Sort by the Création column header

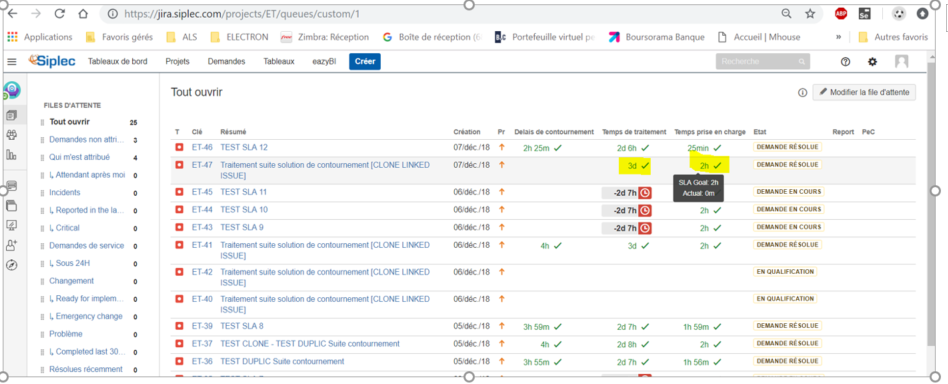pos(467,132)
